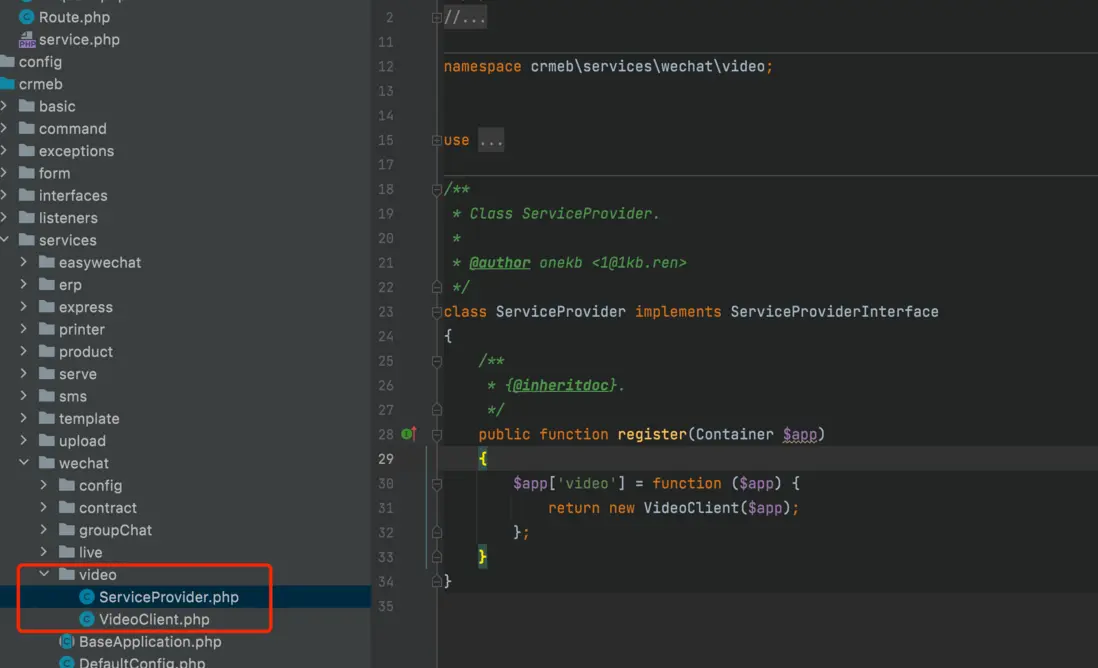Click VideoClient in the return statement
Image resolution: width=1098 pixels, height=668 pixels.
click(690, 508)
